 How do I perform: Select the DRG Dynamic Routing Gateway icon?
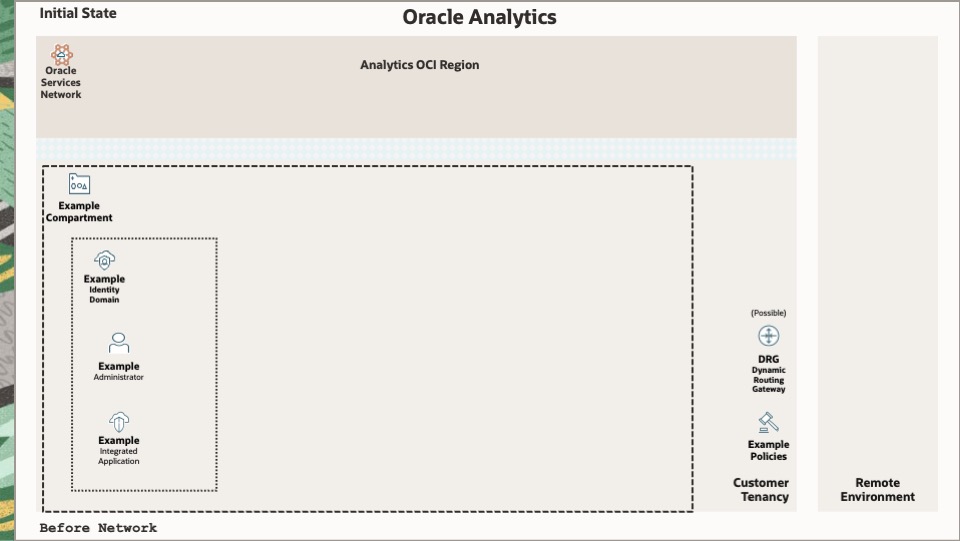click(x=769, y=336)
